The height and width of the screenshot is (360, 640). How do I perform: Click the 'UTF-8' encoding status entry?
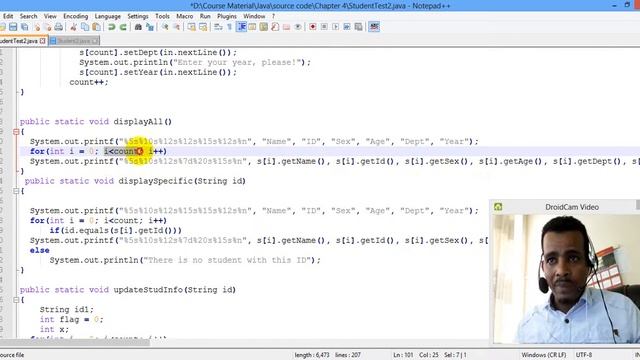pyautogui.click(x=584, y=355)
